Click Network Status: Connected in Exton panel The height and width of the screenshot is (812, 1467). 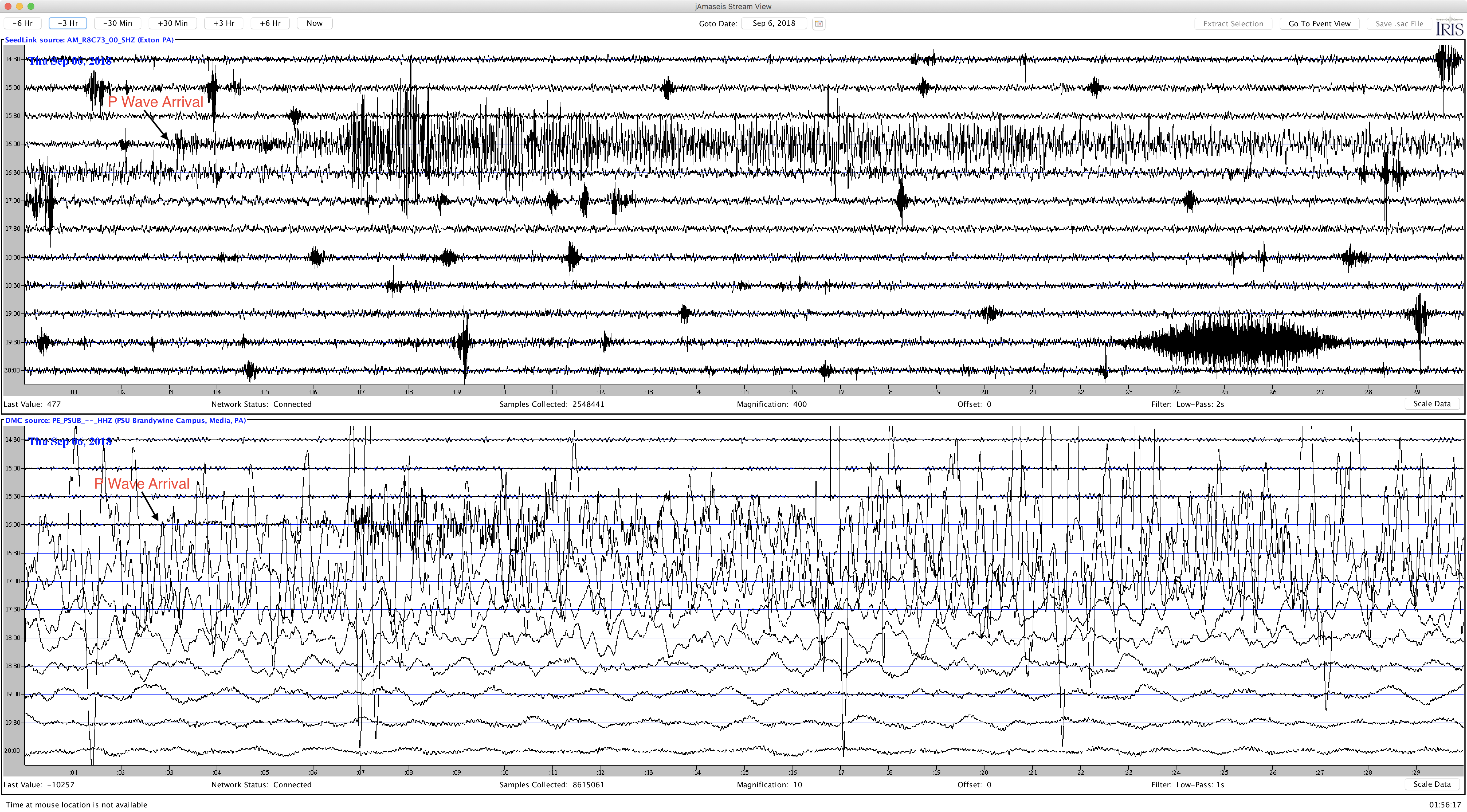click(x=261, y=404)
